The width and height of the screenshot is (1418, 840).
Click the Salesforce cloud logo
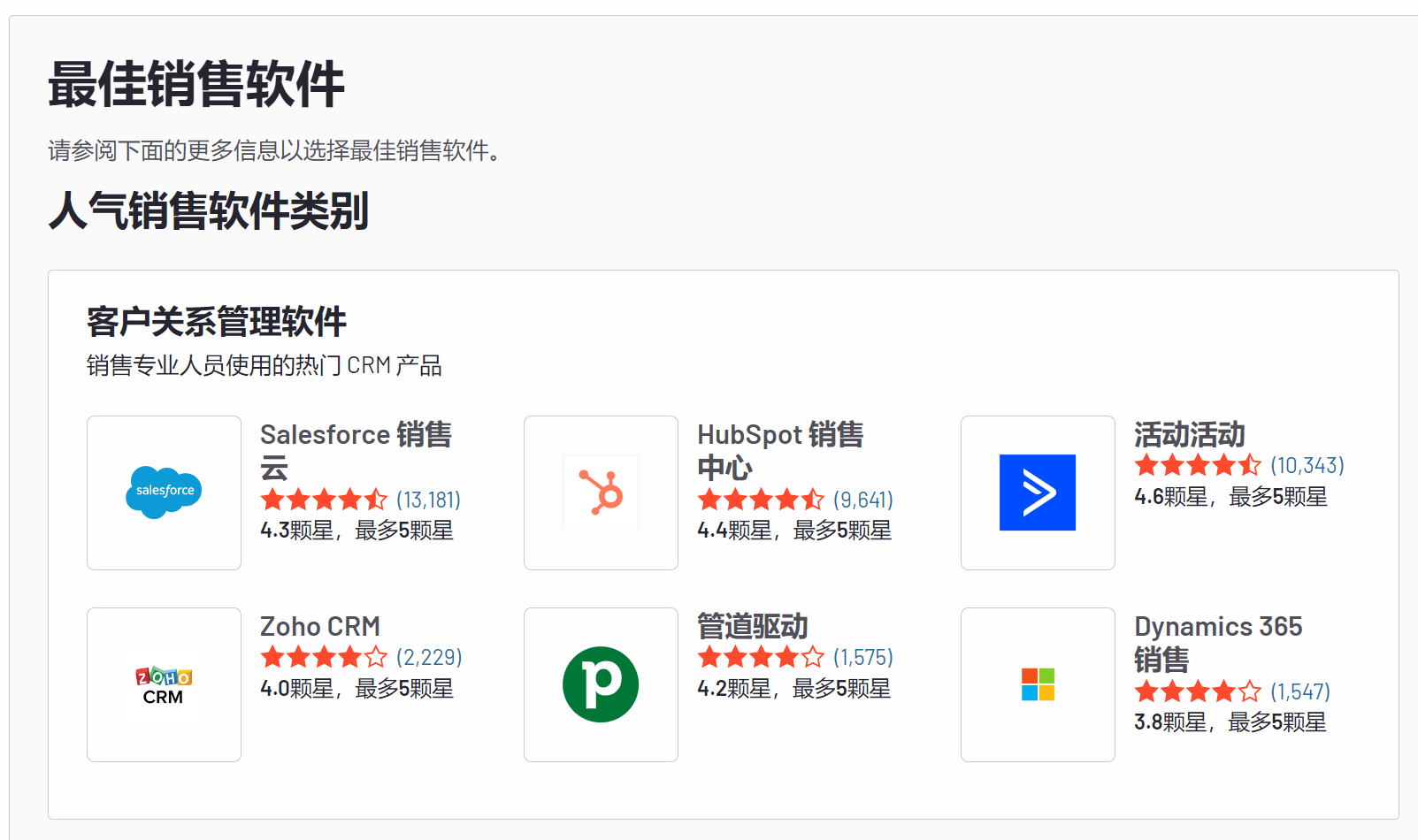coord(164,493)
